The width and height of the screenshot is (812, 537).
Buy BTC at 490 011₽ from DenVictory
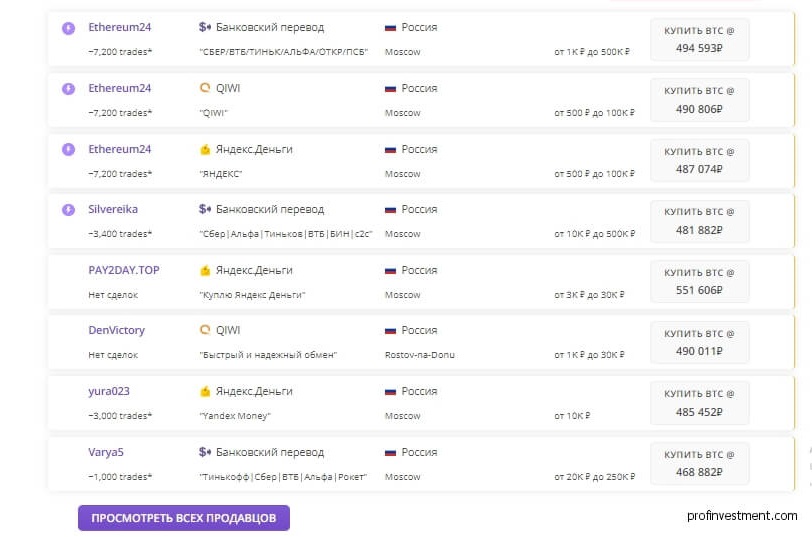click(x=699, y=342)
